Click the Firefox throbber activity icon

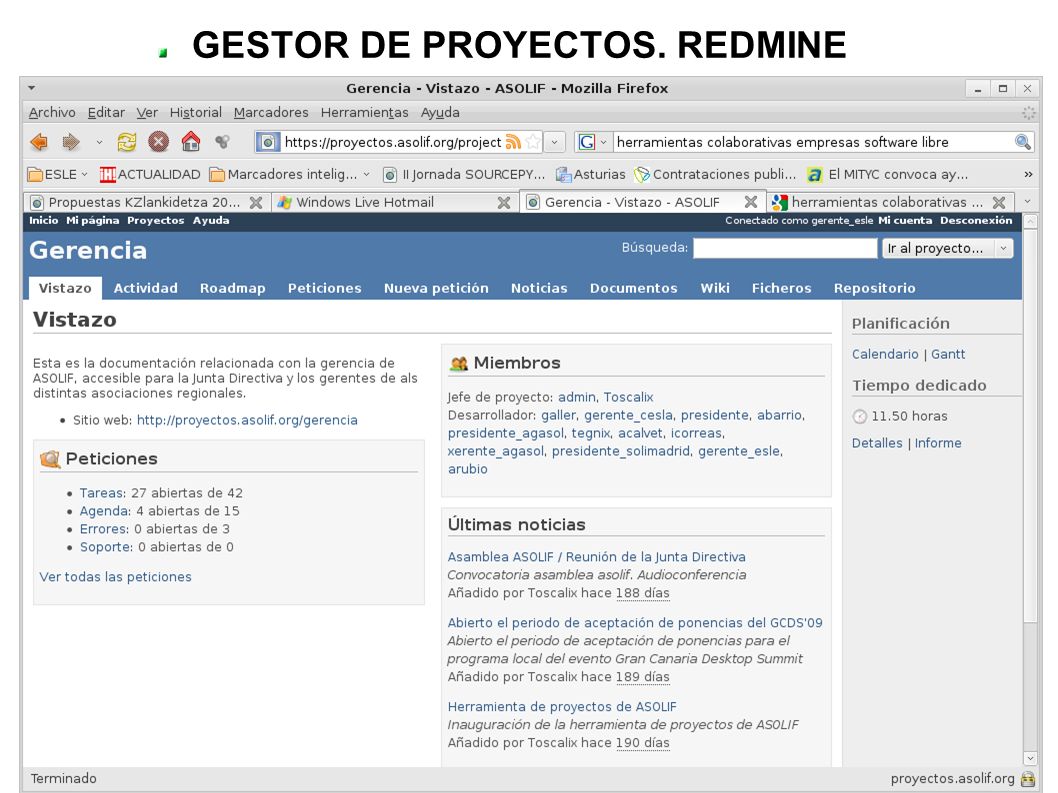tap(1028, 113)
